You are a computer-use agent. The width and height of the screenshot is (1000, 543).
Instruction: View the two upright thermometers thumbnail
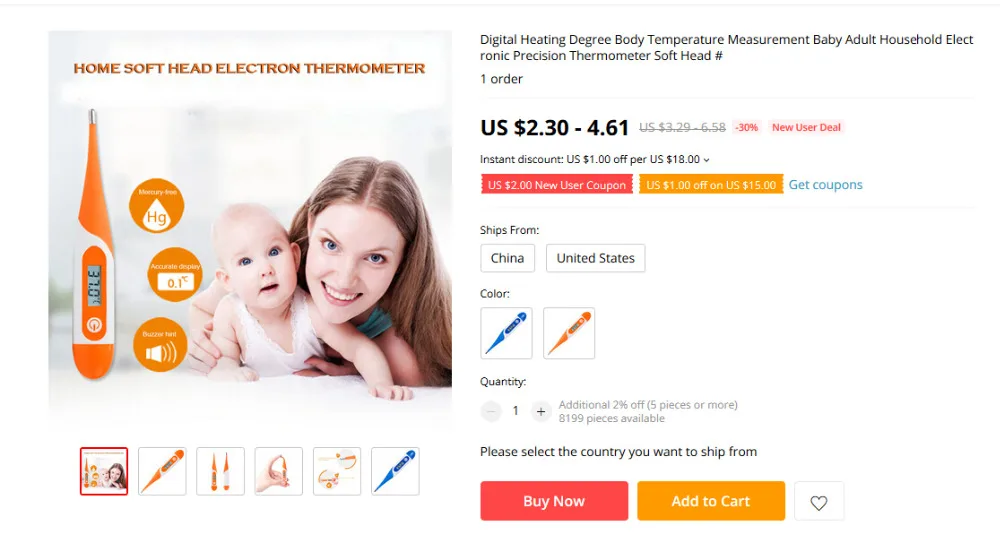click(220, 472)
